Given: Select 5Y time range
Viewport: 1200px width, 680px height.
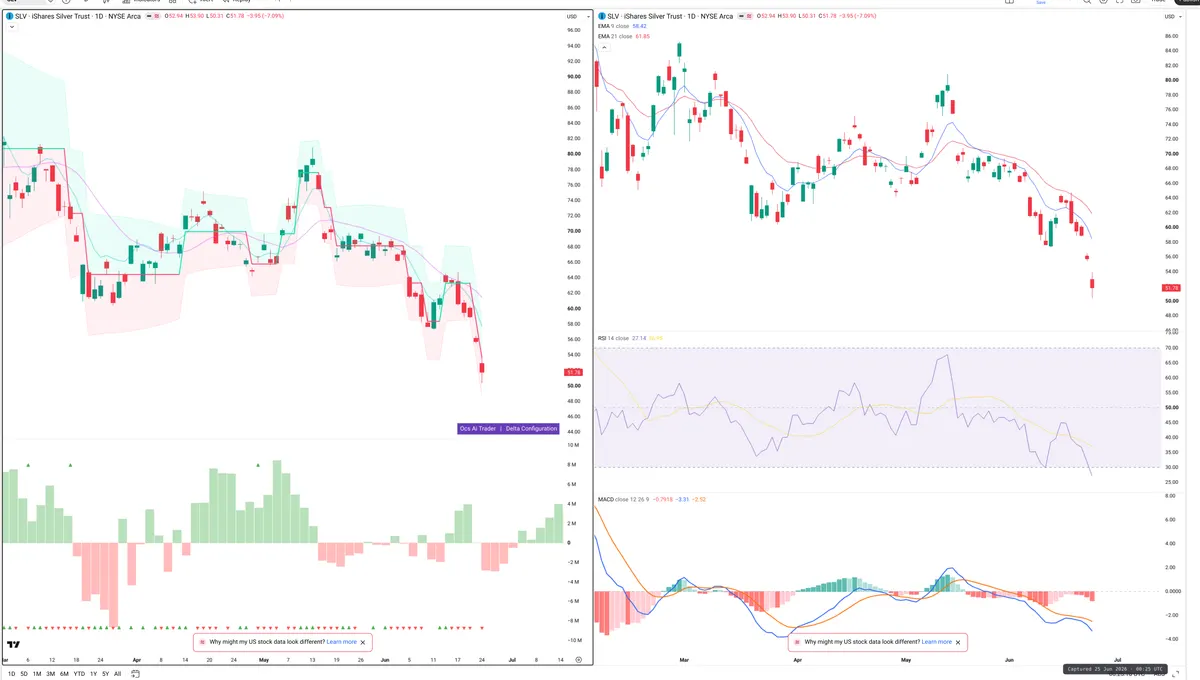Looking at the screenshot, I should pyautogui.click(x=105, y=674).
